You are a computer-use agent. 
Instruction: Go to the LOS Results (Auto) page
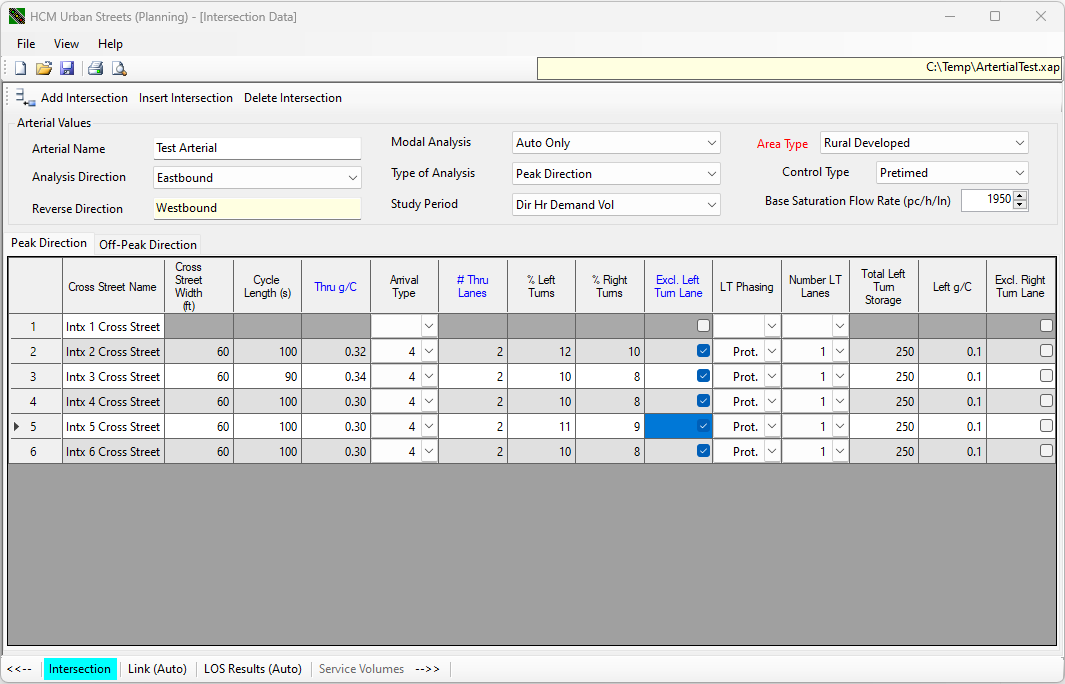point(252,669)
